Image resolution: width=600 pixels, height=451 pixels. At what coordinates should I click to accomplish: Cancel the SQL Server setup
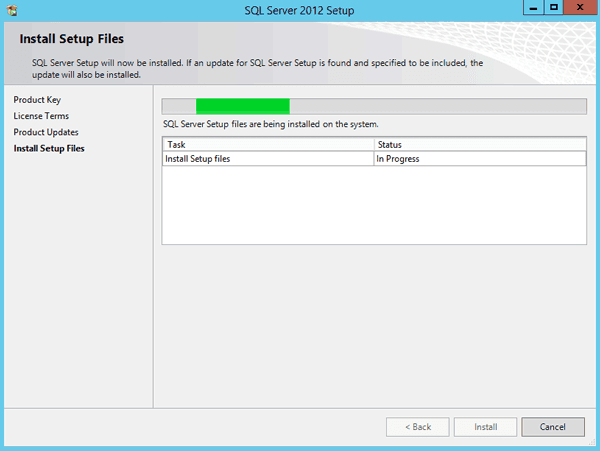[x=553, y=427]
